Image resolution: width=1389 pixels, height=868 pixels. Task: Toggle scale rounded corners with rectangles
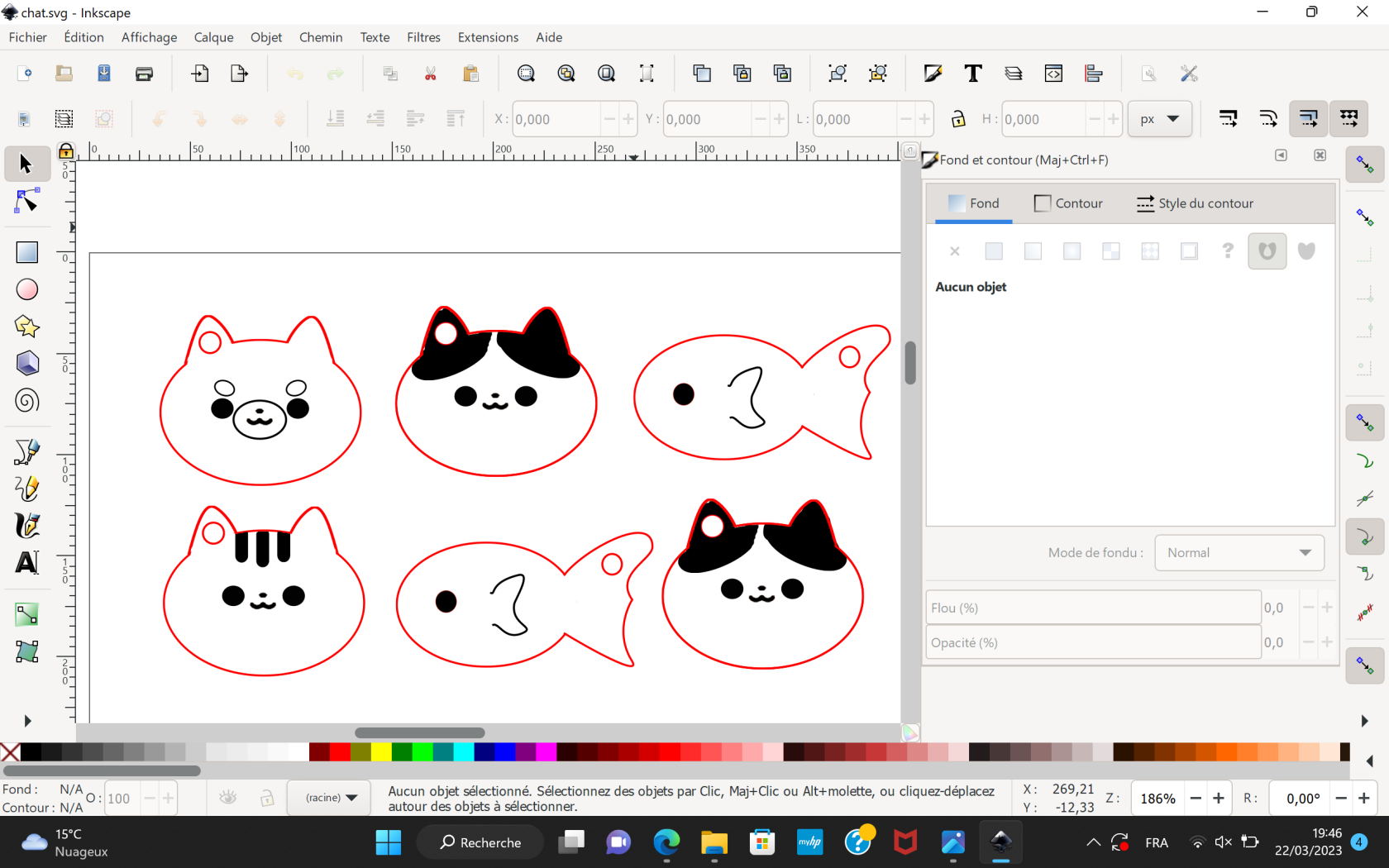1268,119
